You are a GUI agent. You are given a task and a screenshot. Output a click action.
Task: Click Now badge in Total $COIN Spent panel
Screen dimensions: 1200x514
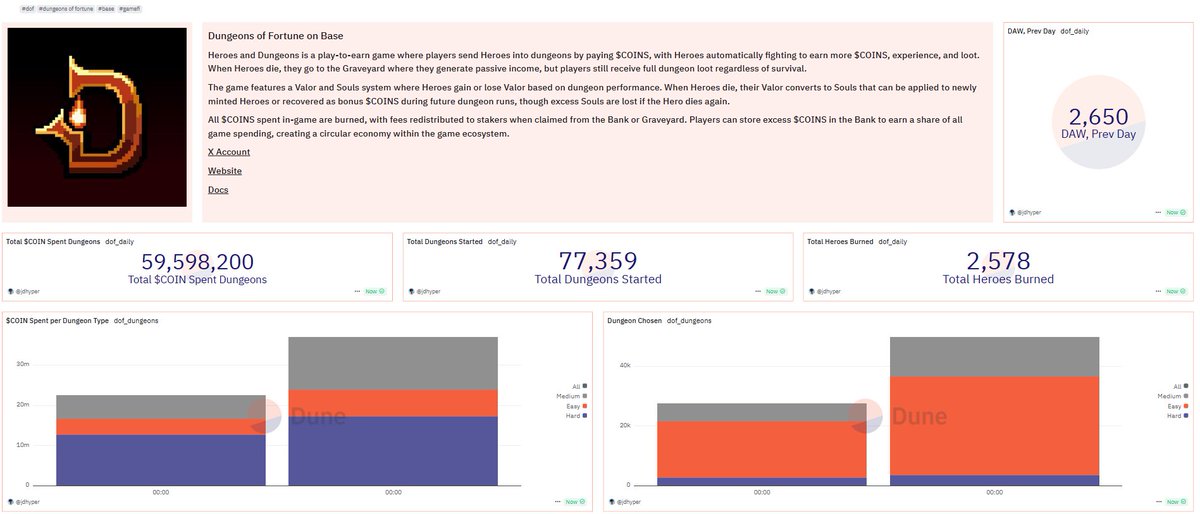(375, 291)
